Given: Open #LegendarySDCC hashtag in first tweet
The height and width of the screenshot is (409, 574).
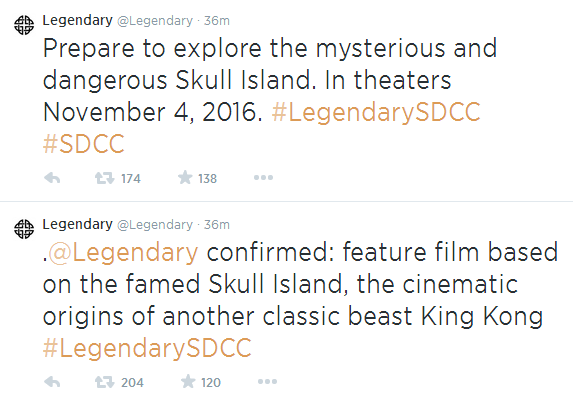Looking at the screenshot, I should 376,112.
